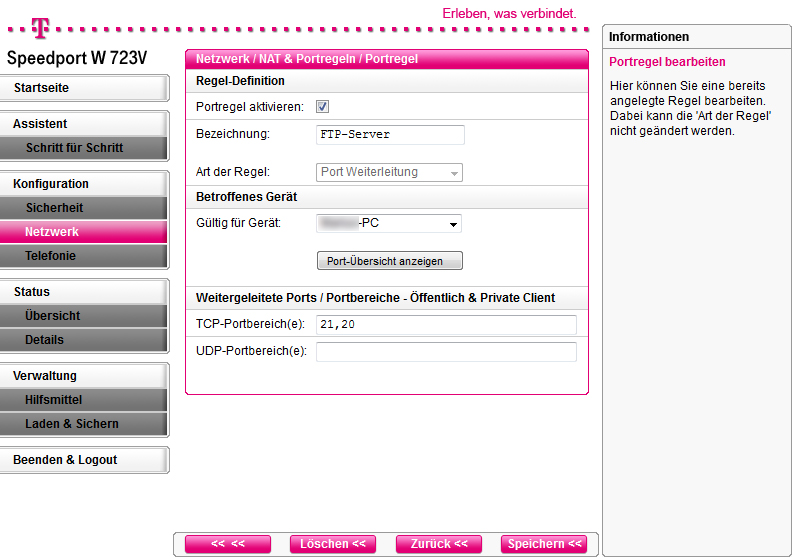Viewport: 792px width, 557px height.
Task: Click the Regel-Definition section heading
Action: pyautogui.click(x=240, y=81)
